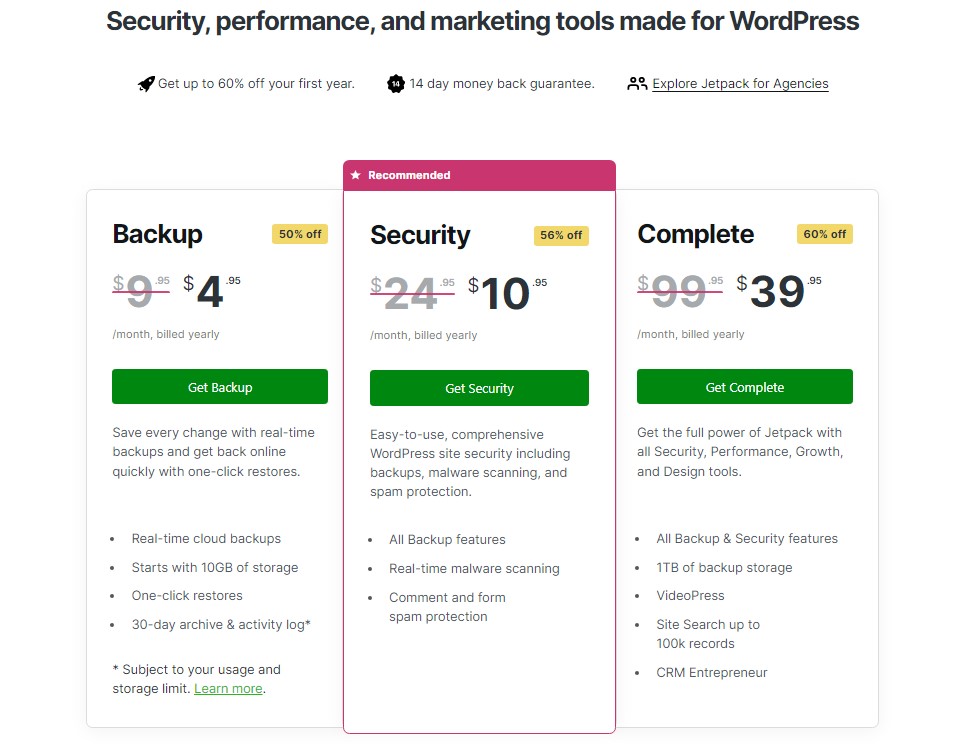Viewport: 972px width, 747px height.
Task: Click the pink Recommended banner
Action: (479, 175)
